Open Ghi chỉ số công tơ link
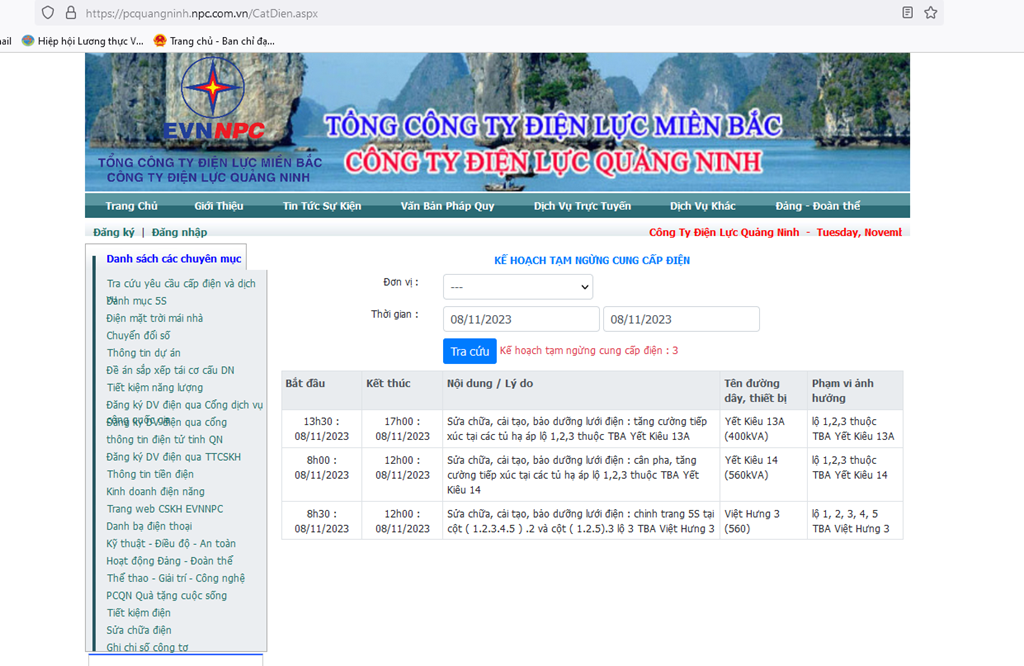 pyautogui.click(x=147, y=647)
